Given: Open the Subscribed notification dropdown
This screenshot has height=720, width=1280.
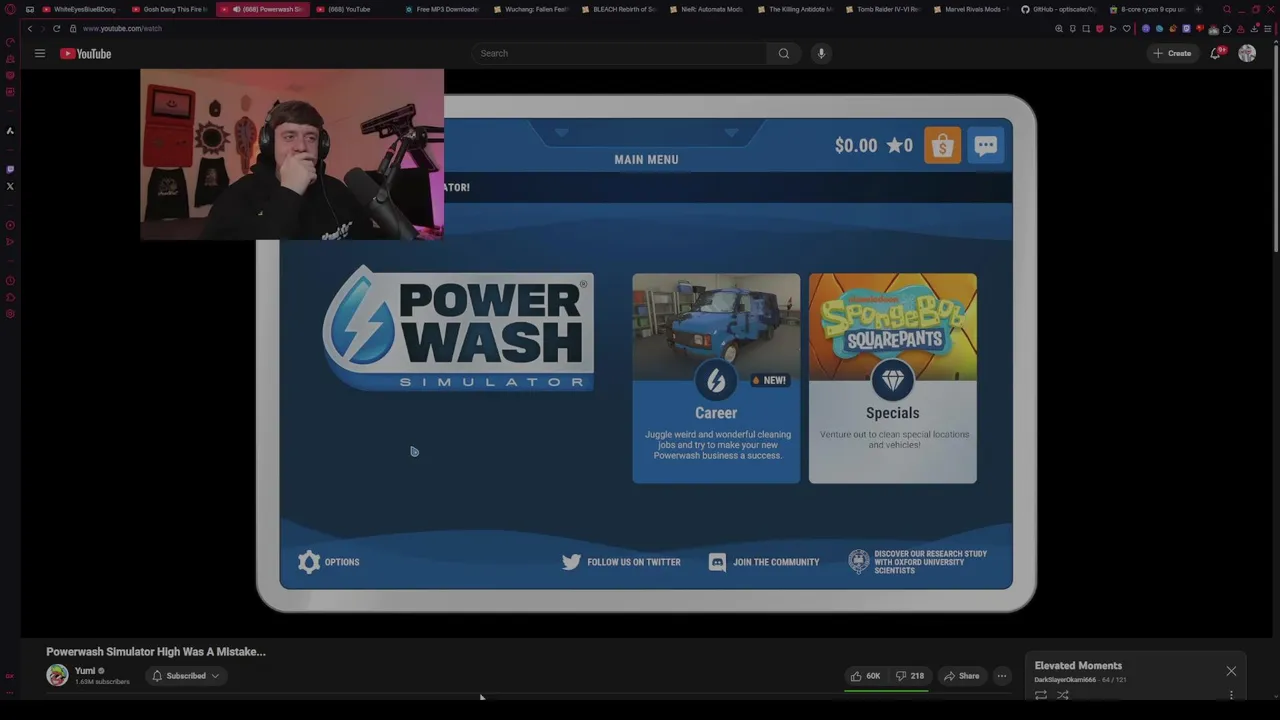Looking at the screenshot, I should point(186,676).
